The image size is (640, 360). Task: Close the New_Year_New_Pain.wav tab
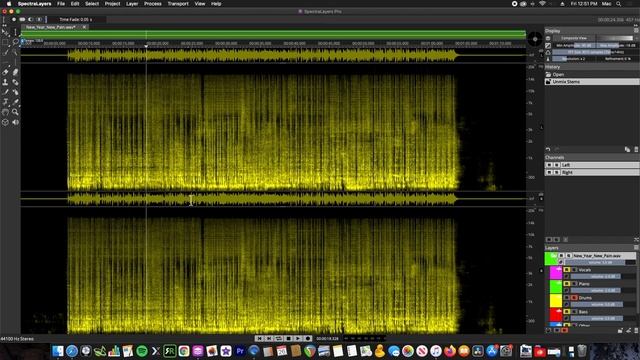tap(84, 27)
